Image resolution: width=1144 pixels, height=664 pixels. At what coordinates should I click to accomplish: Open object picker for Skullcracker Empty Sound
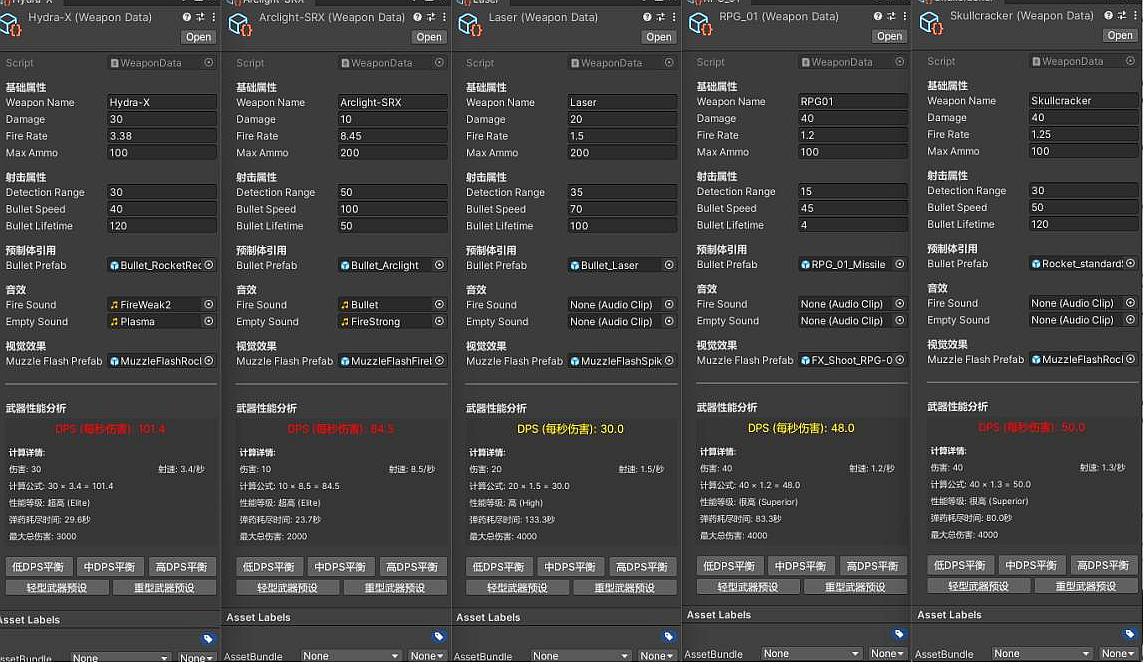pos(1130,320)
